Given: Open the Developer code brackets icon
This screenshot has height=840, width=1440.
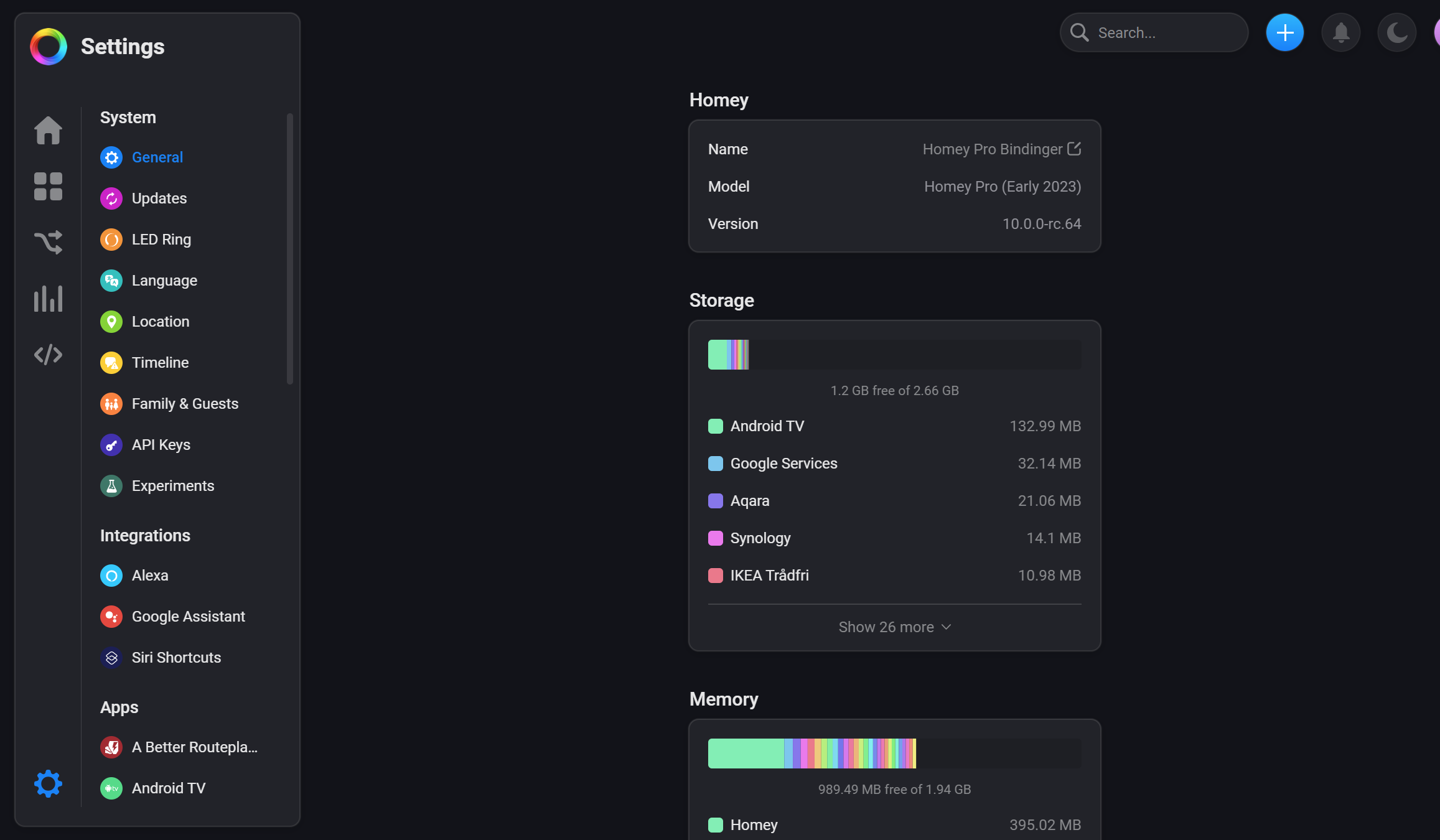Looking at the screenshot, I should [x=48, y=355].
